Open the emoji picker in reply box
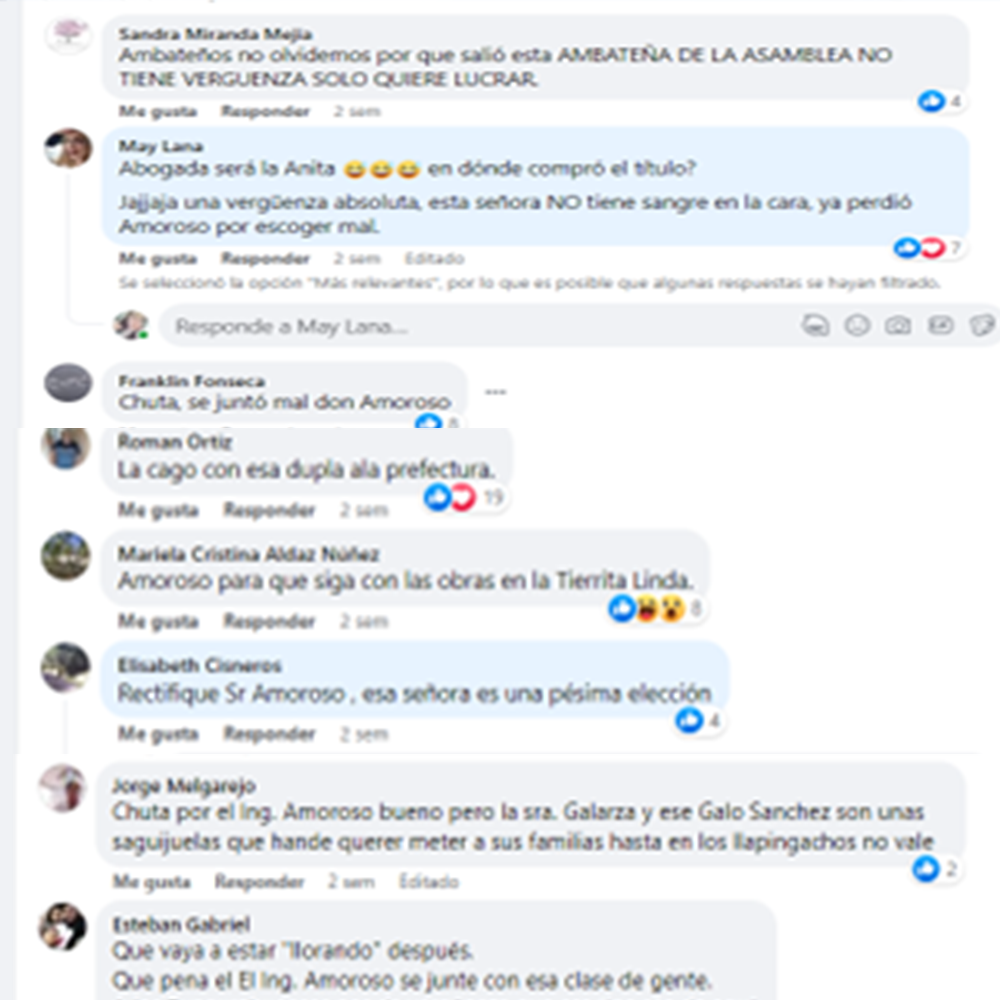 (857, 326)
